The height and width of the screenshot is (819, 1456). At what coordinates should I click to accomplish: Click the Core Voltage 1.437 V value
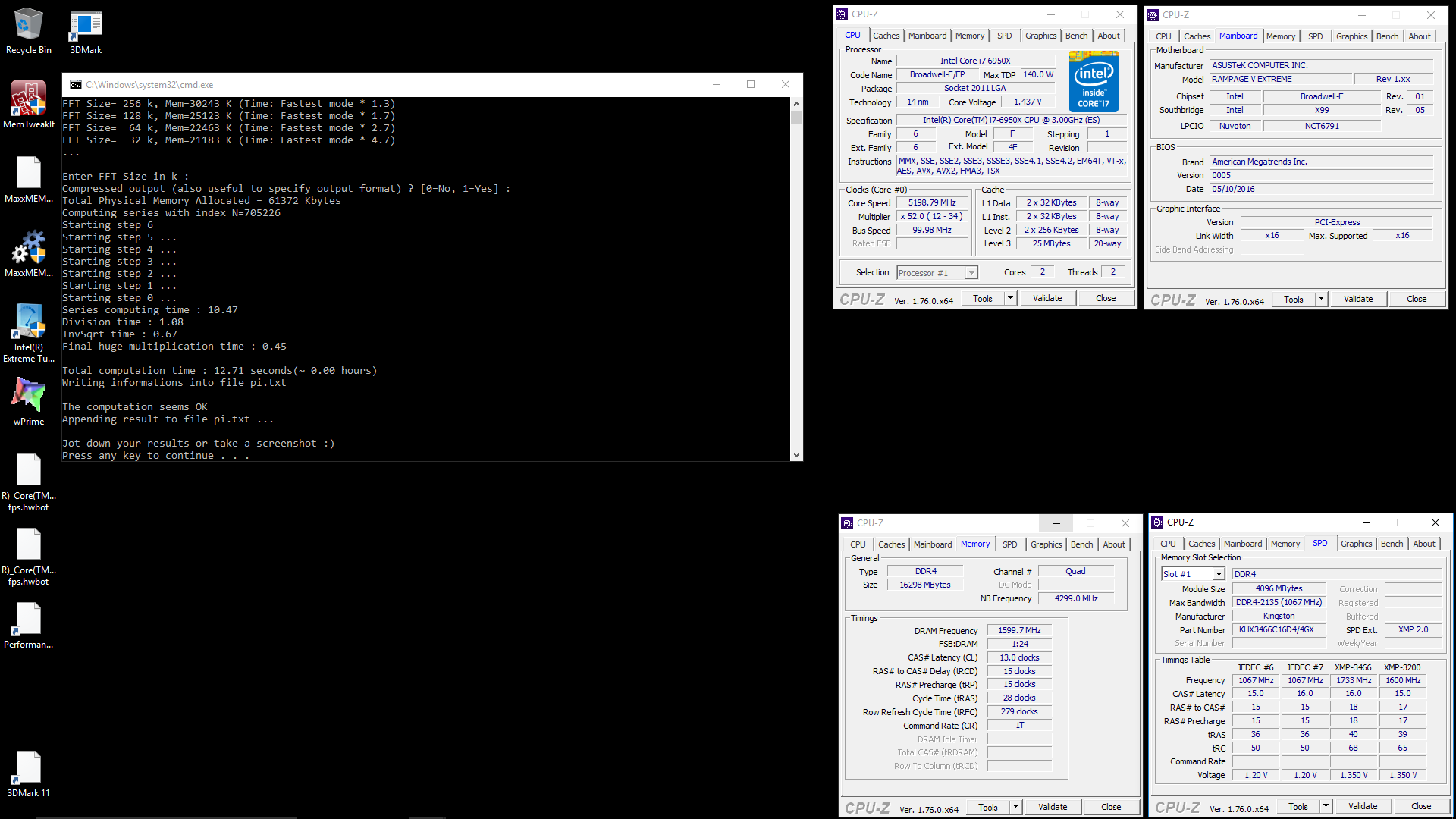pos(1028,102)
